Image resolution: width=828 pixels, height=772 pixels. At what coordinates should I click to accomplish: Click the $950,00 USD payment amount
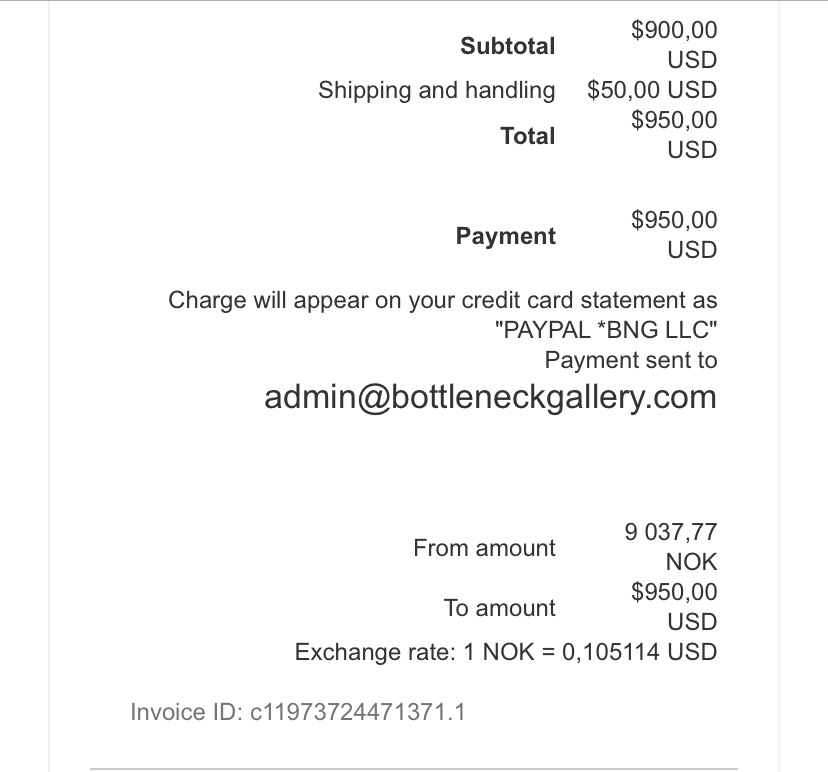click(674, 234)
